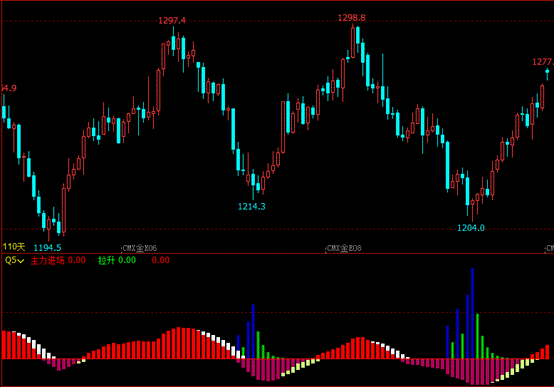The image size is (554, 387).
Task: Click the 拉升 value 0.00 in green
Action: (127, 260)
